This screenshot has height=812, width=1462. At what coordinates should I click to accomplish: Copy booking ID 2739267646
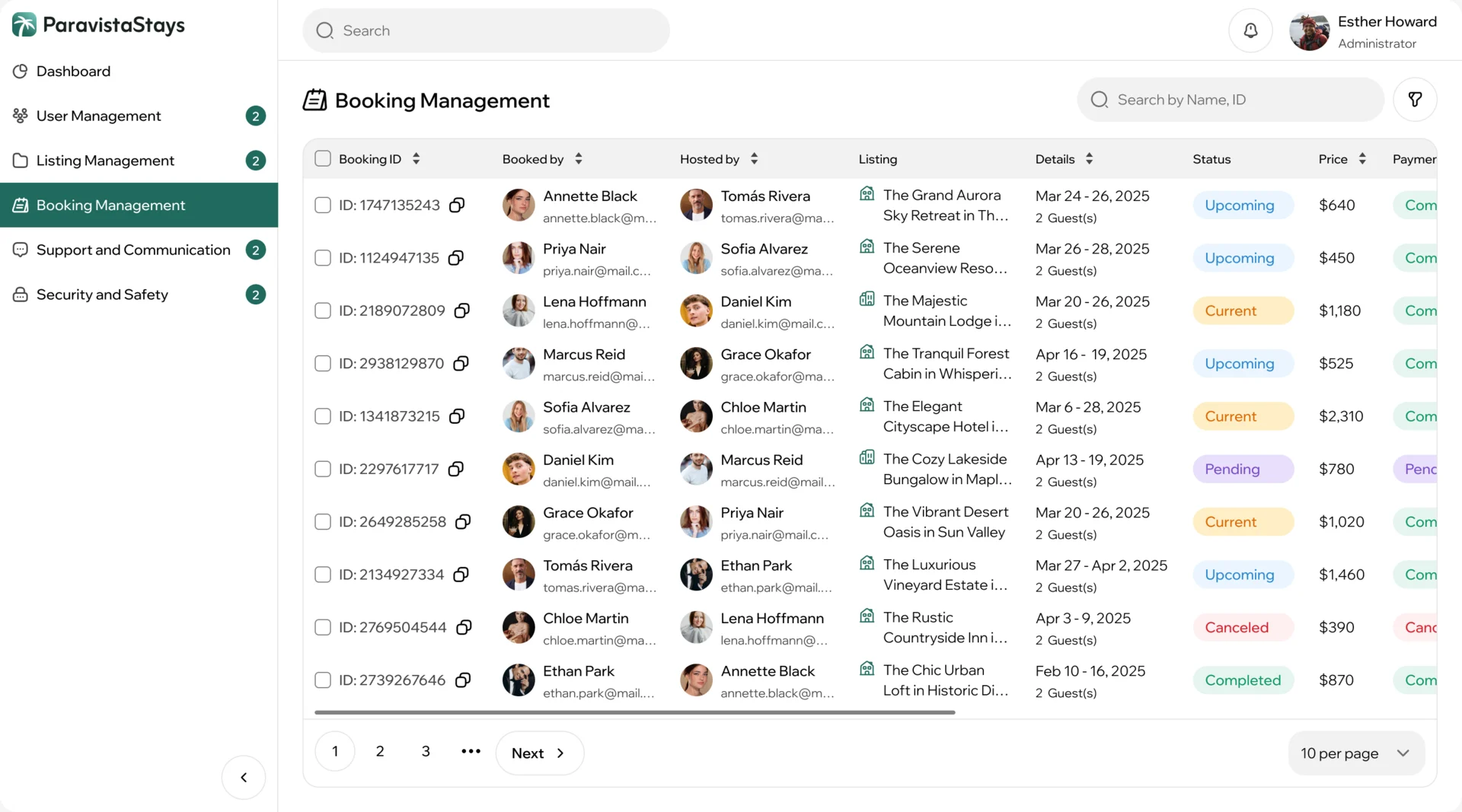(x=462, y=680)
